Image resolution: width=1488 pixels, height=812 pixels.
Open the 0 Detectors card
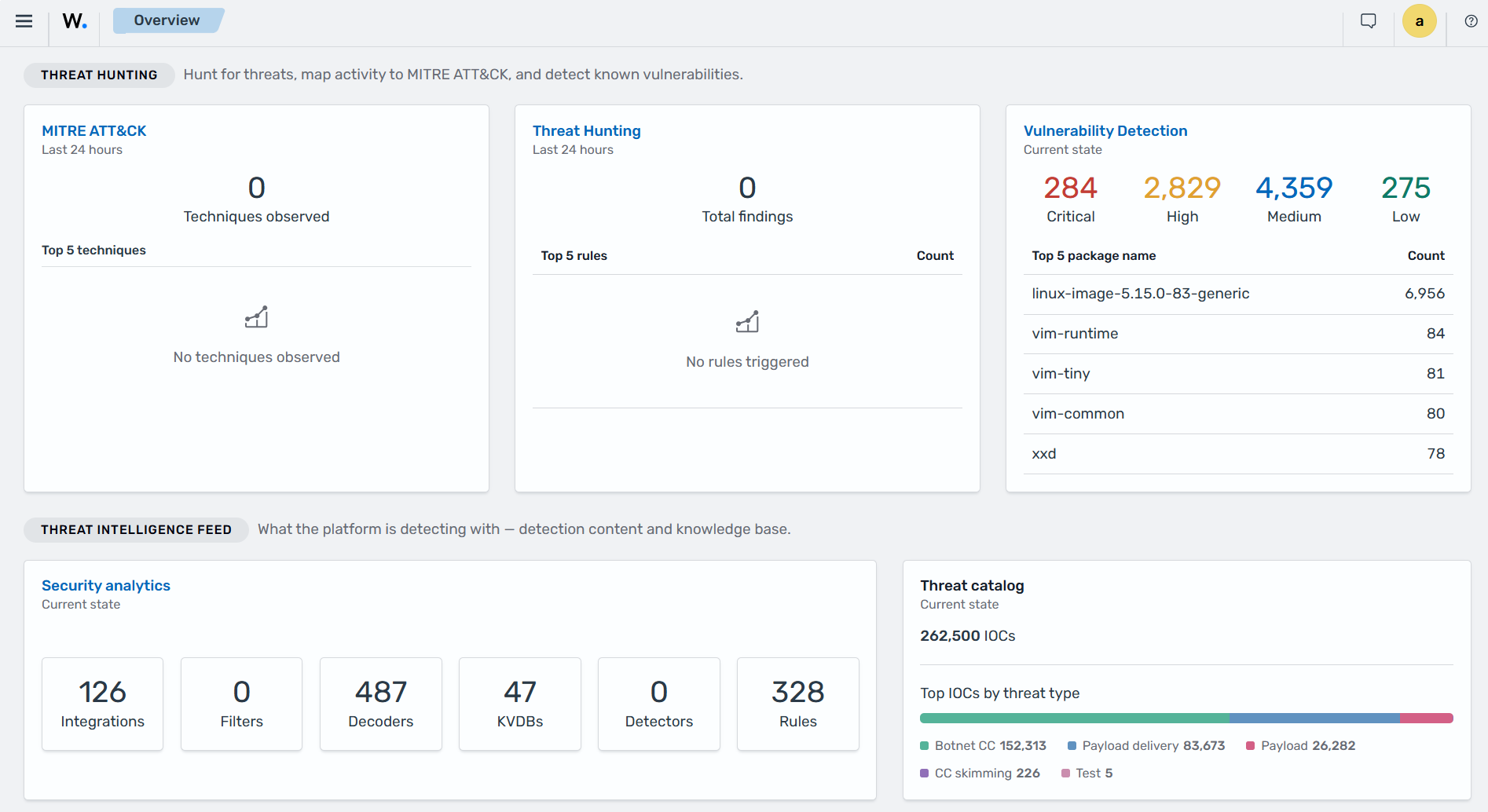[659, 704]
